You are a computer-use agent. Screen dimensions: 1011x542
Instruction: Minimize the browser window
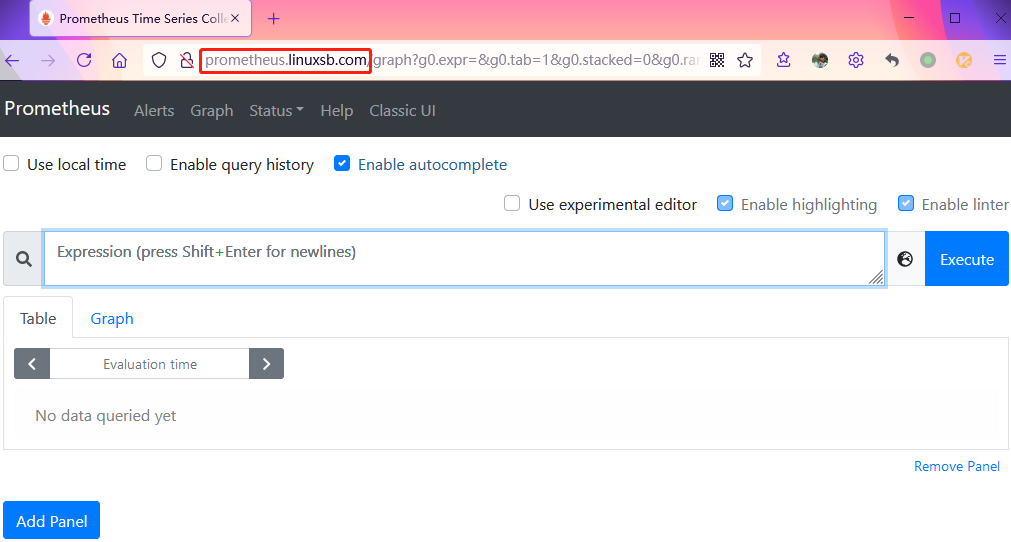click(x=909, y=18)
